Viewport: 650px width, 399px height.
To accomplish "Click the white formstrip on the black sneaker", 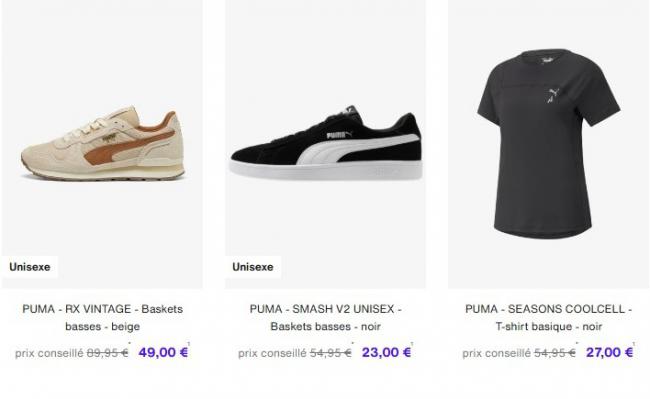I will [352, 149].
